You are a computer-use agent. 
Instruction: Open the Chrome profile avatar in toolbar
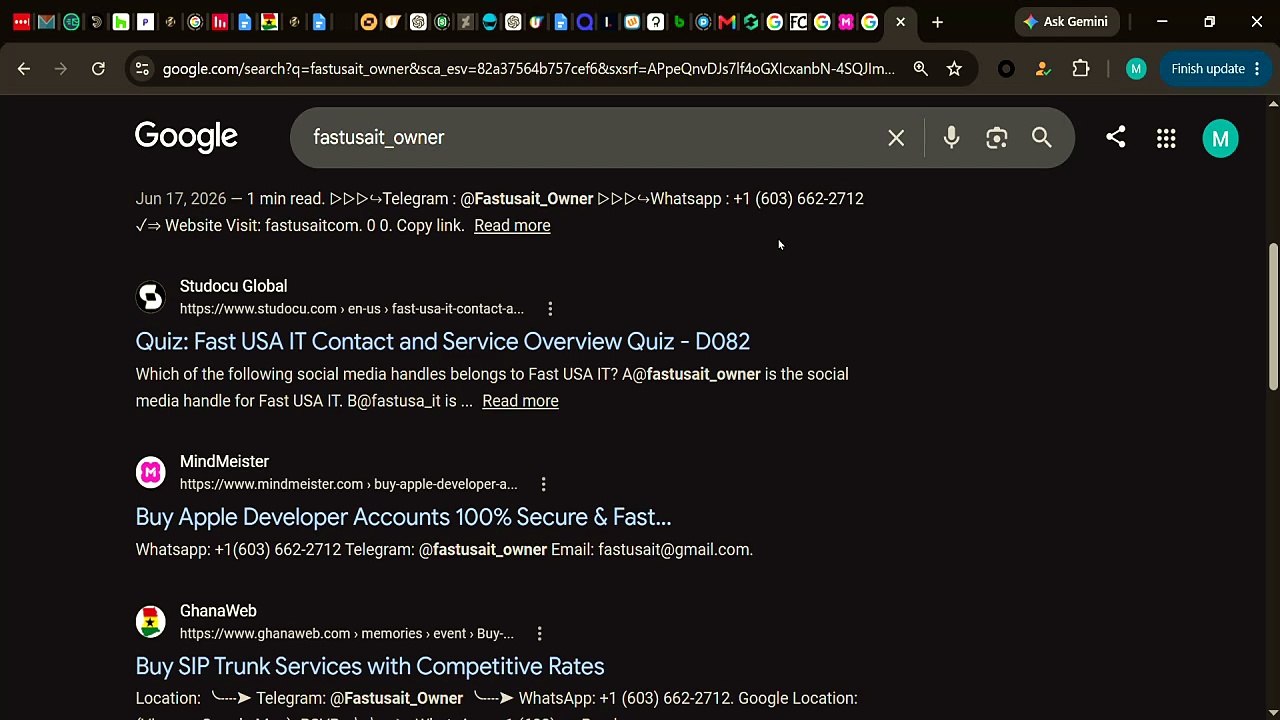(x=1135, y=69)
